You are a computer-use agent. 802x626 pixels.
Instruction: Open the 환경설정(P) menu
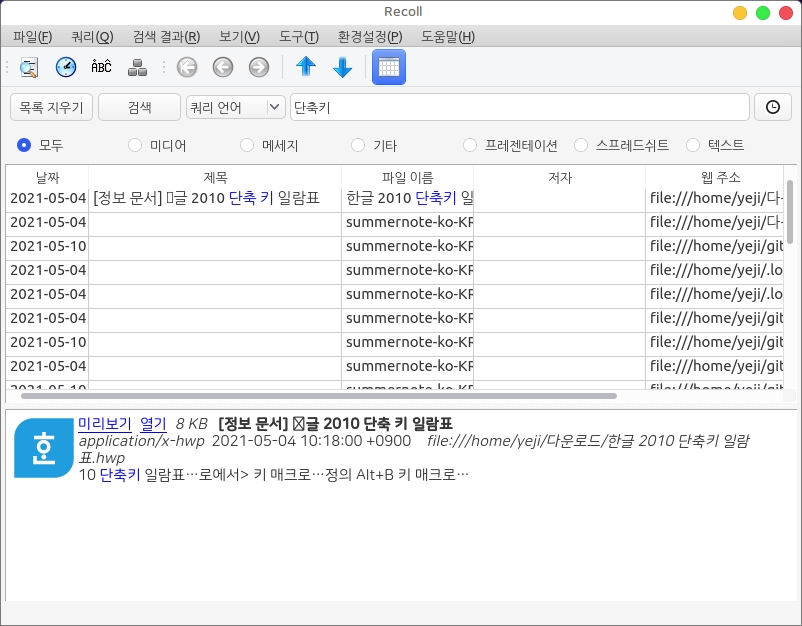pyautogui.click(x=370, y=37)
